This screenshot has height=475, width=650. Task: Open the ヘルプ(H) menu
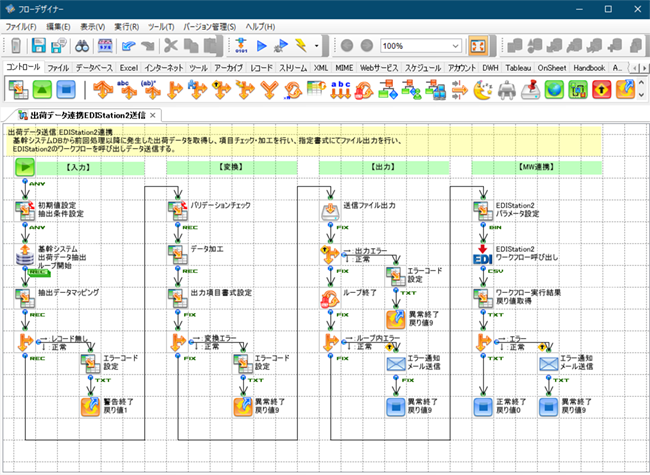260,27
